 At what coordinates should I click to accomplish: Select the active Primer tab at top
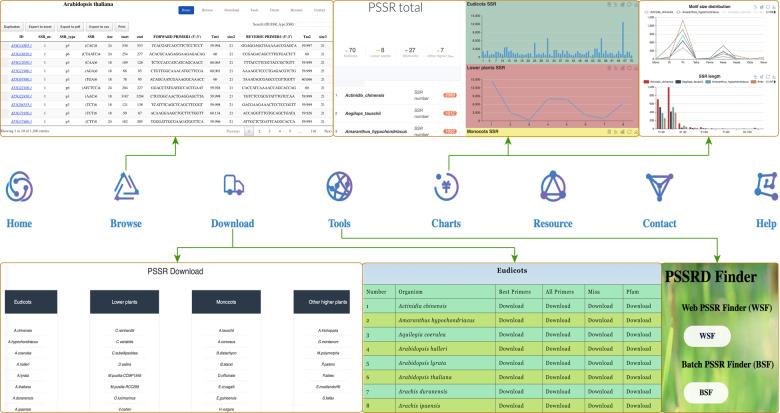click(x=186, y=9)
